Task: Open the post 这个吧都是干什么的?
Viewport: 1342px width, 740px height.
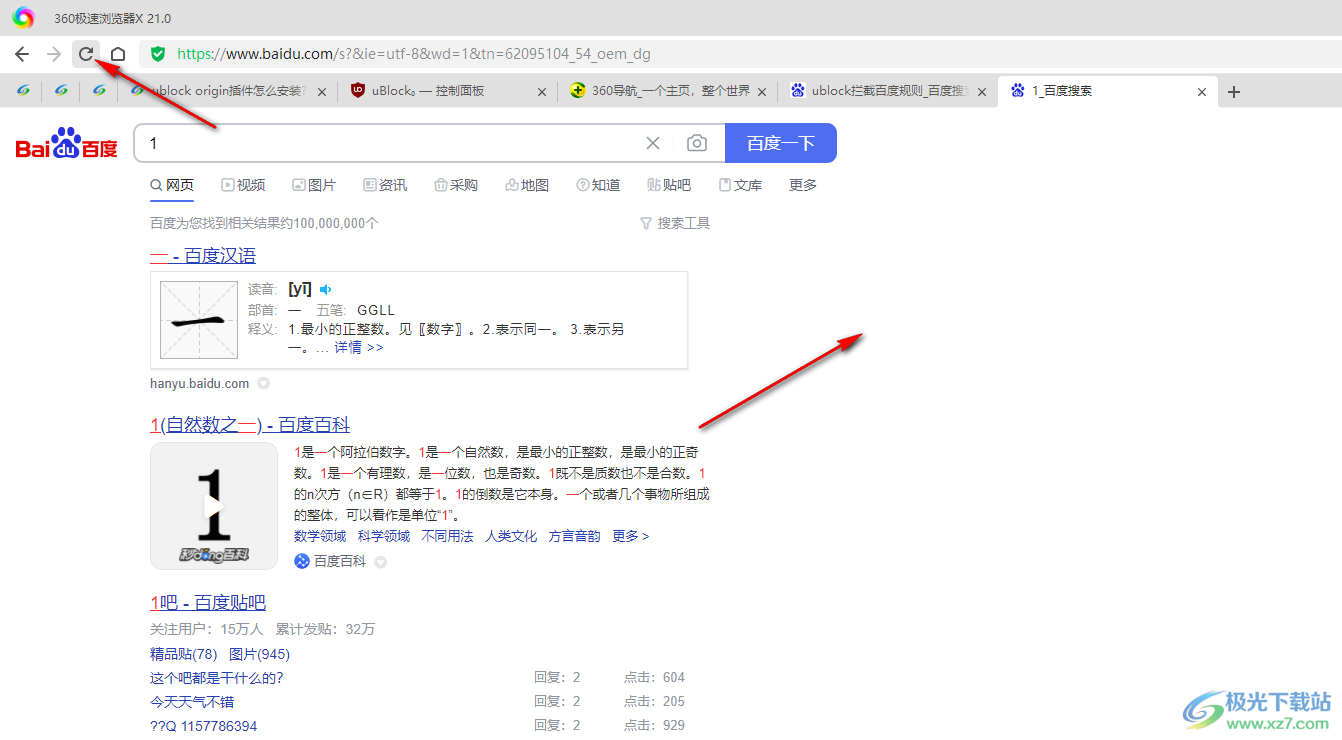Action: point(217,678)
